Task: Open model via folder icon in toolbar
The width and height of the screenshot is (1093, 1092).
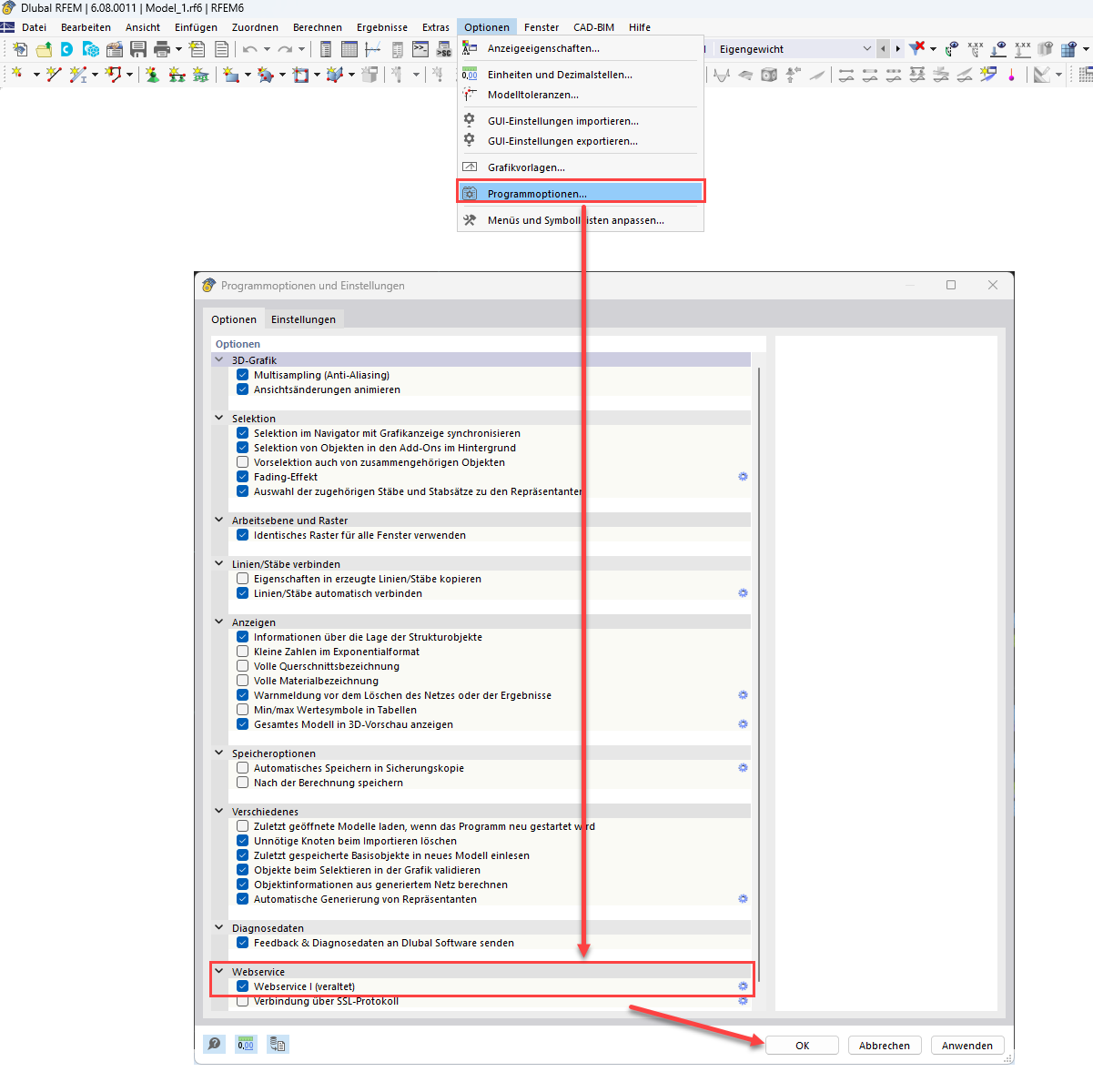Action: (43, 49)
